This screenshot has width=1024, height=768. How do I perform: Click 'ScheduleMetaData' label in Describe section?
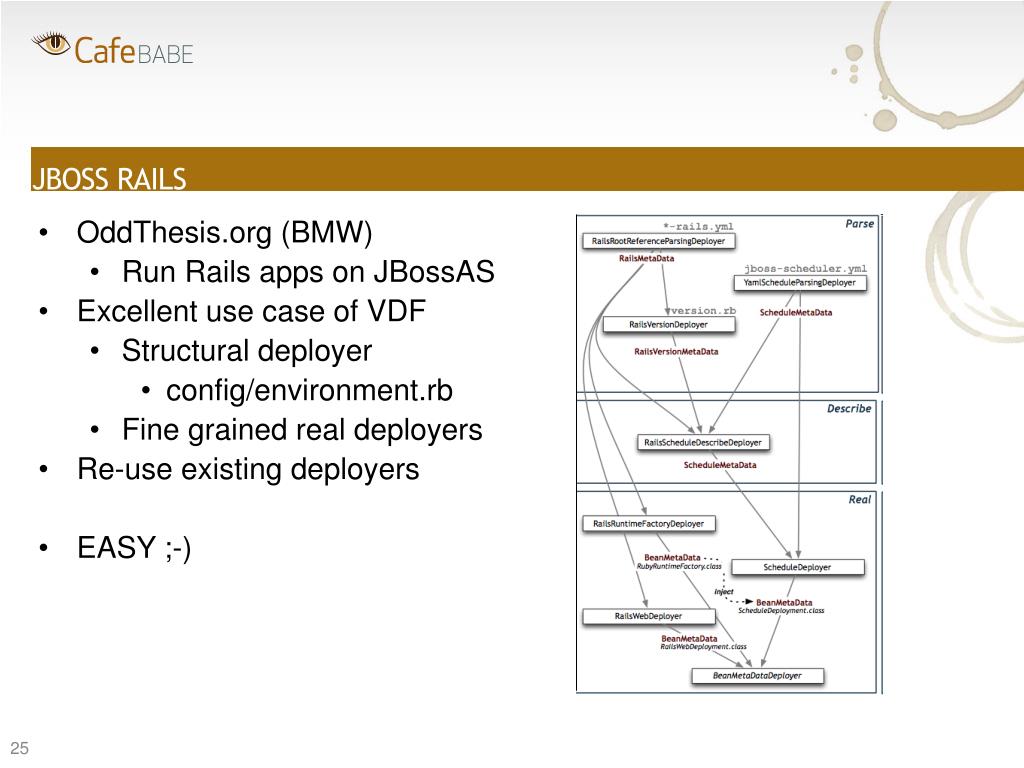click(x=720, y=465)
